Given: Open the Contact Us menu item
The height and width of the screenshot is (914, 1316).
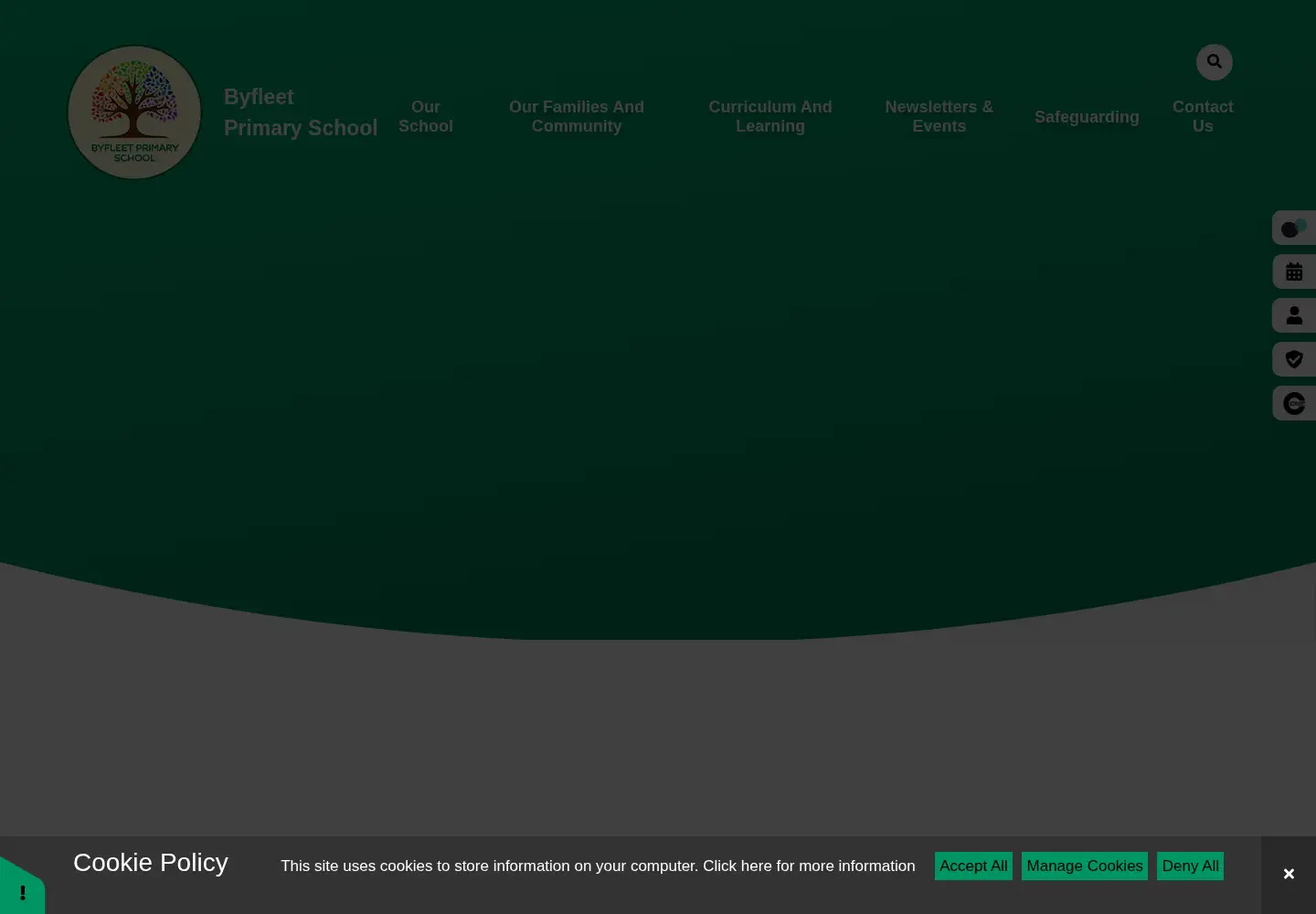Looking at the screenshot, I should [1203, 117].
